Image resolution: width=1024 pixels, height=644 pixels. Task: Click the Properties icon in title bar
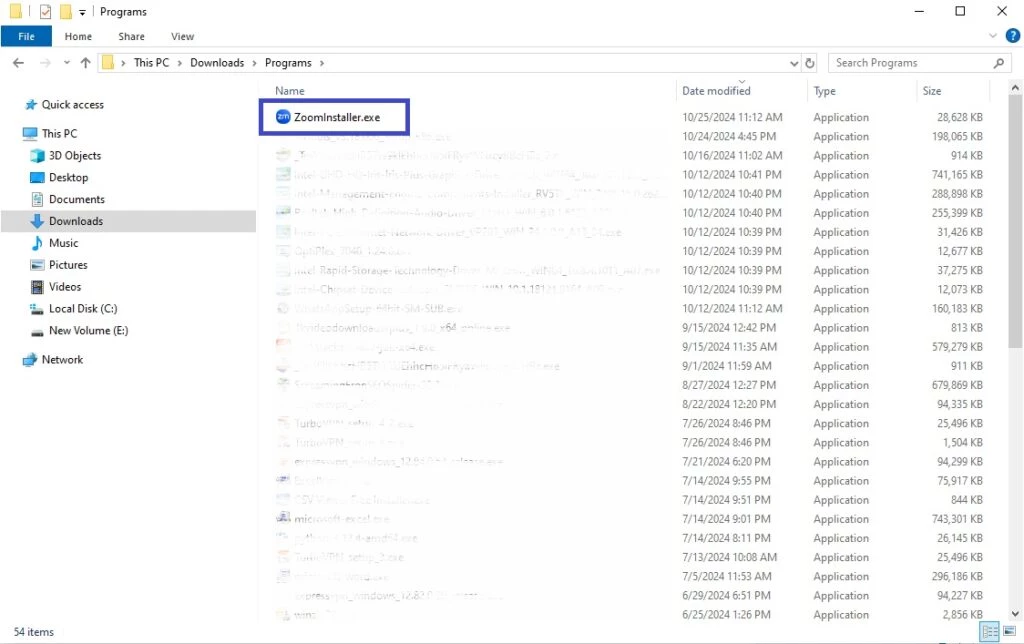[45, 12]
